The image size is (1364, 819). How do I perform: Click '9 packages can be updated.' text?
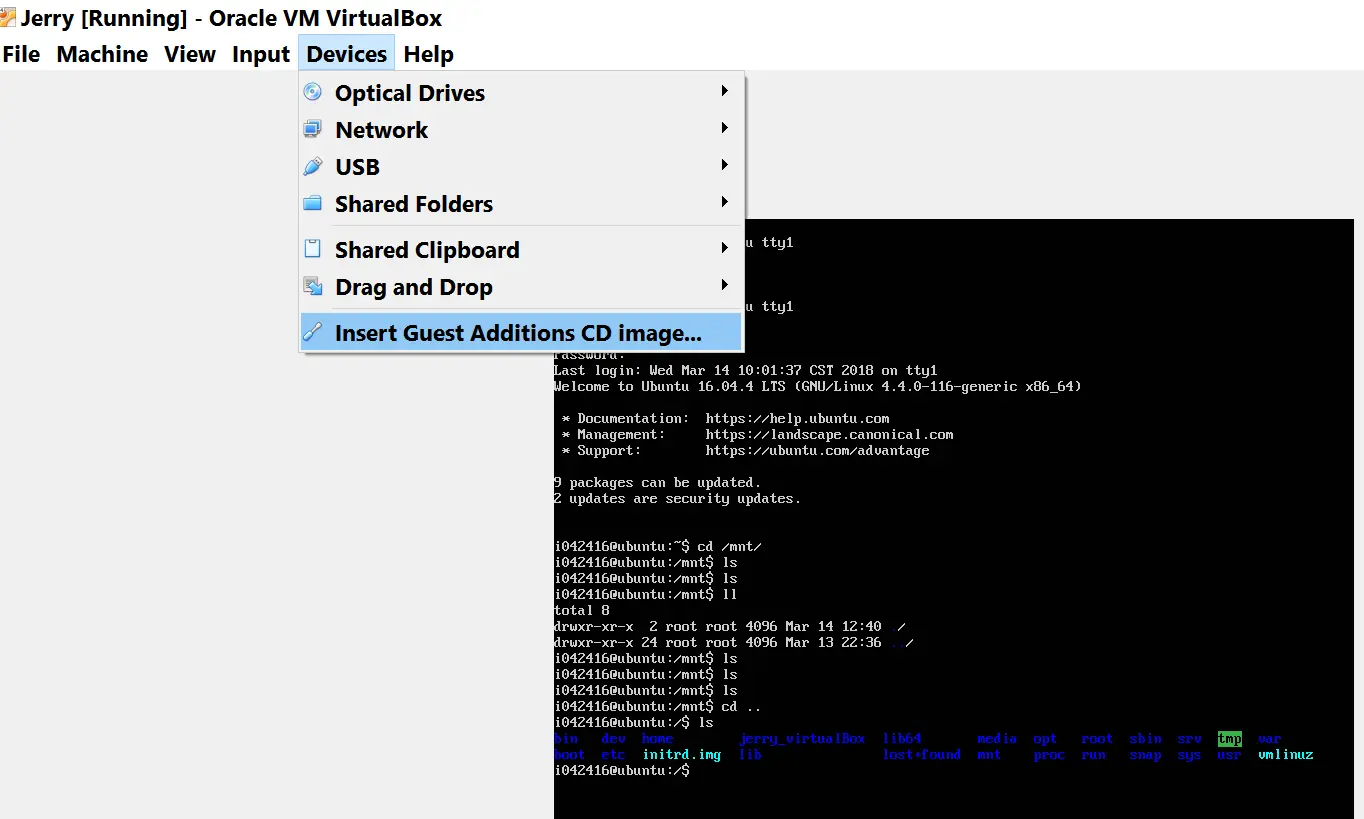657,482
